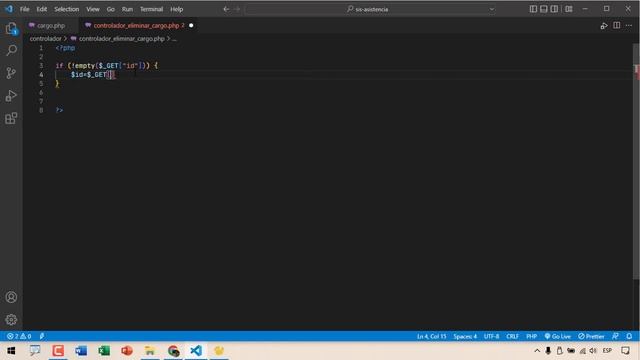Open PowerPoint from the taskbar
This screenshot has width=640, height=360.
pyautogui.click(x=127, y=351)
